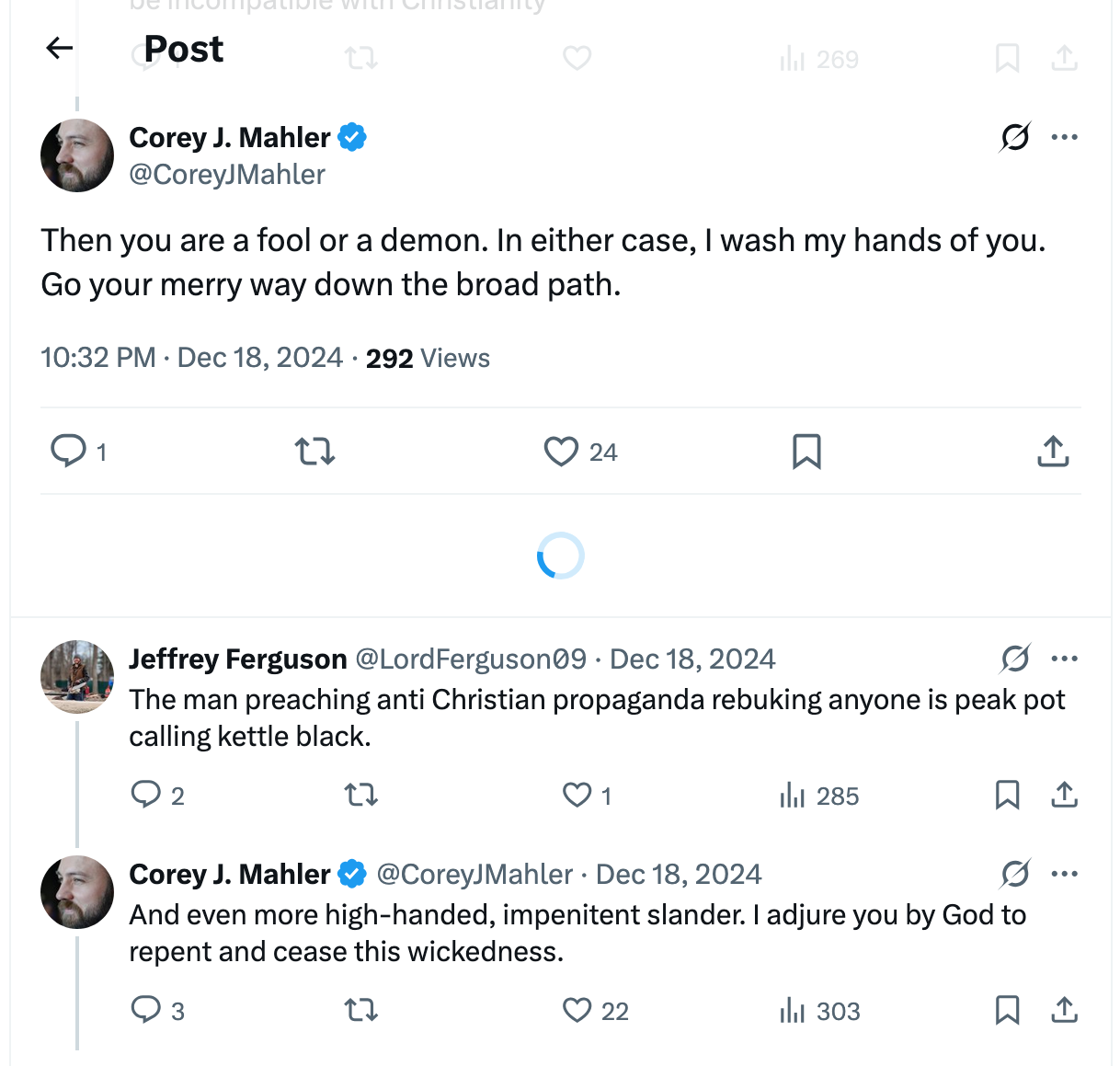Viewport: 1120px width, 1066px height.
Task: Click Corey J. Mahler's main post avatar
Action: (x=77, y=155)
